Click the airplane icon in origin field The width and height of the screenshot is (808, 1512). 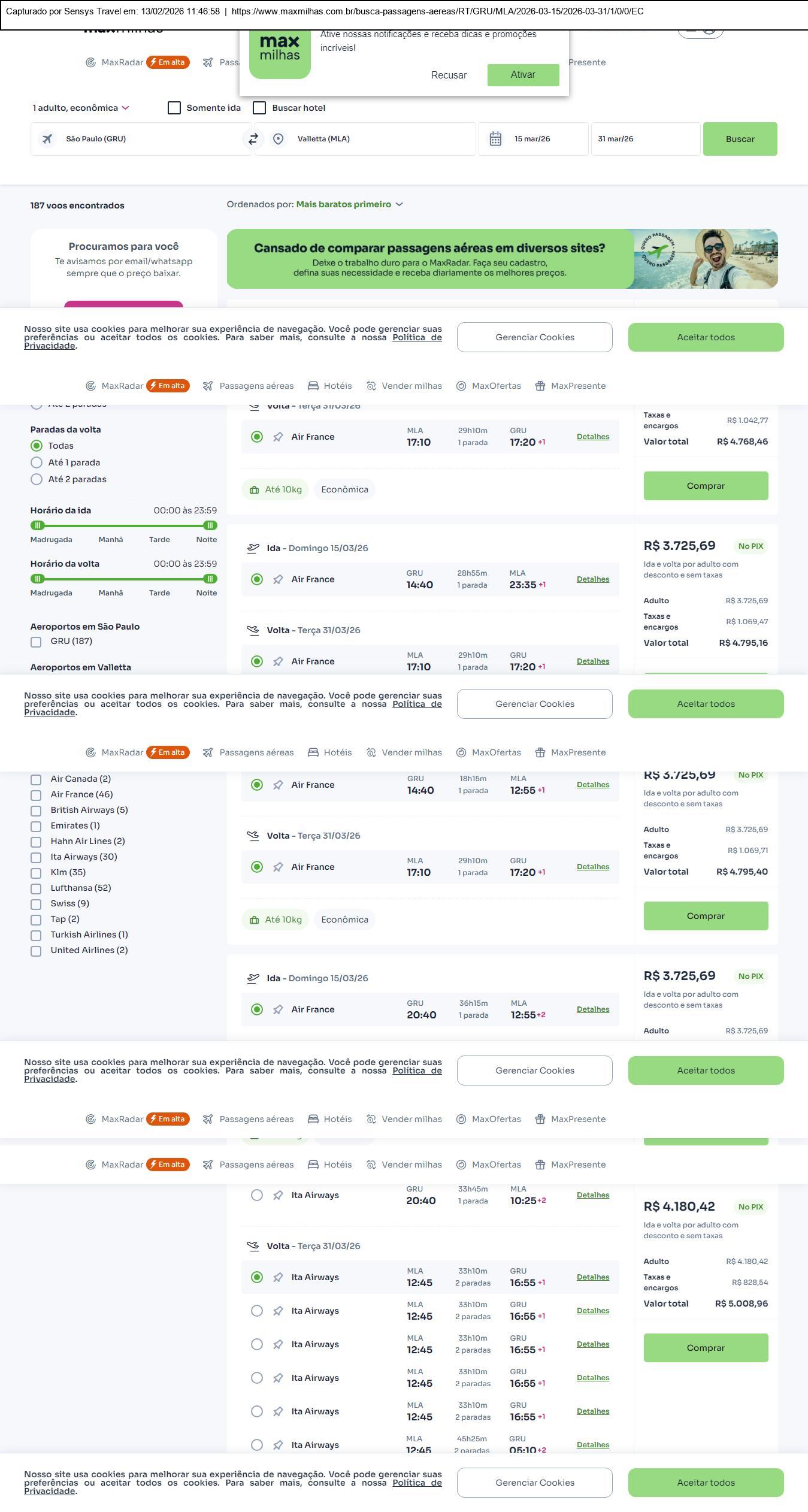47,139
